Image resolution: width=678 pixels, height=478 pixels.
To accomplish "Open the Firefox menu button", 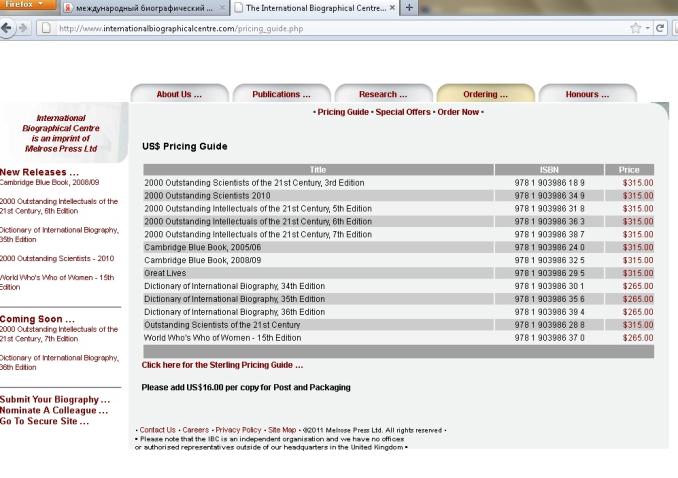I will pos(28,4).
